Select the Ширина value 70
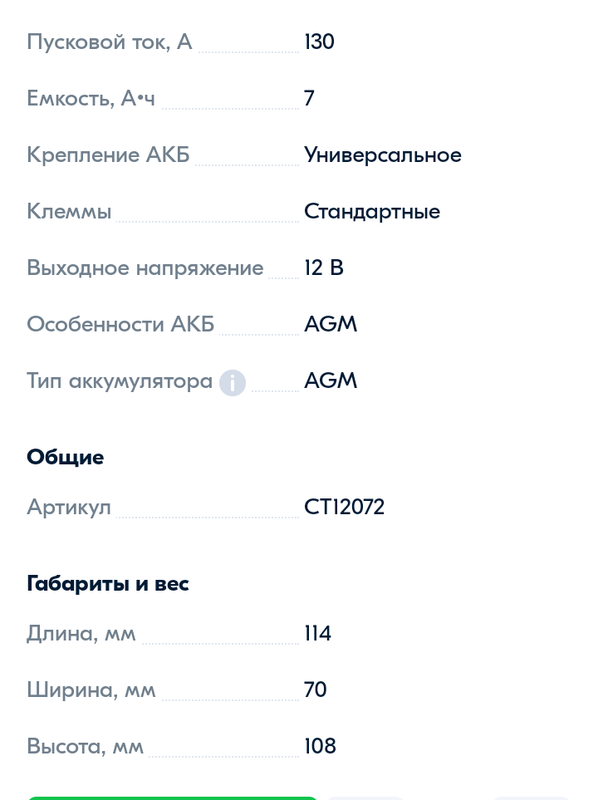Image resolution: width=598 pixels, height=800 pixels. tap(315, 690)
